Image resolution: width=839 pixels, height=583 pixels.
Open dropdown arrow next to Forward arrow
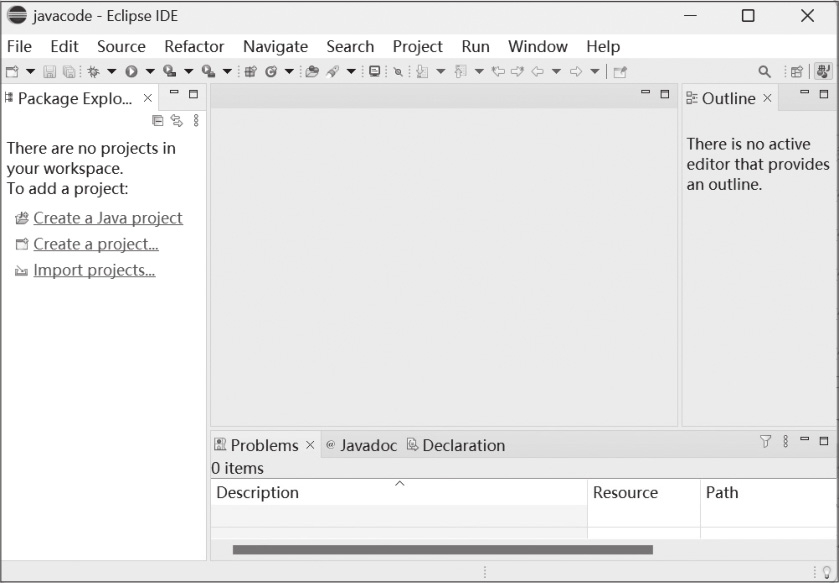594,71
